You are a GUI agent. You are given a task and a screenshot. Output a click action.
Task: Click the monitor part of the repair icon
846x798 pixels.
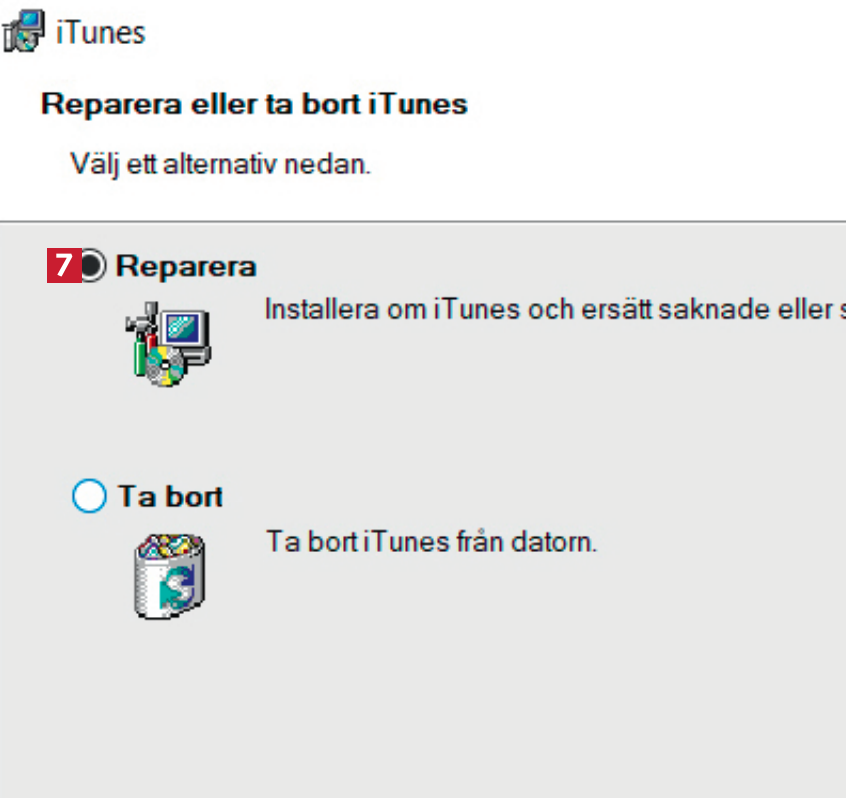[187, 331]
